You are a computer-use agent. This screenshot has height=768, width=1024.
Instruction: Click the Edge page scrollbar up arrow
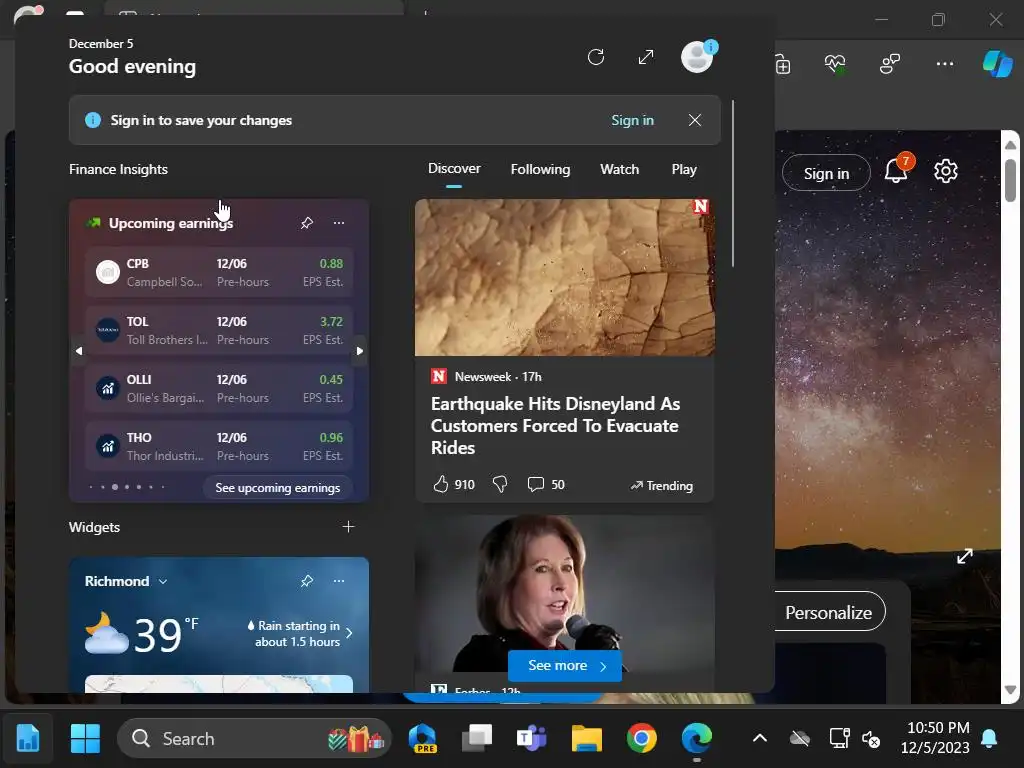pyautogui.click(x=1010, y=145)
